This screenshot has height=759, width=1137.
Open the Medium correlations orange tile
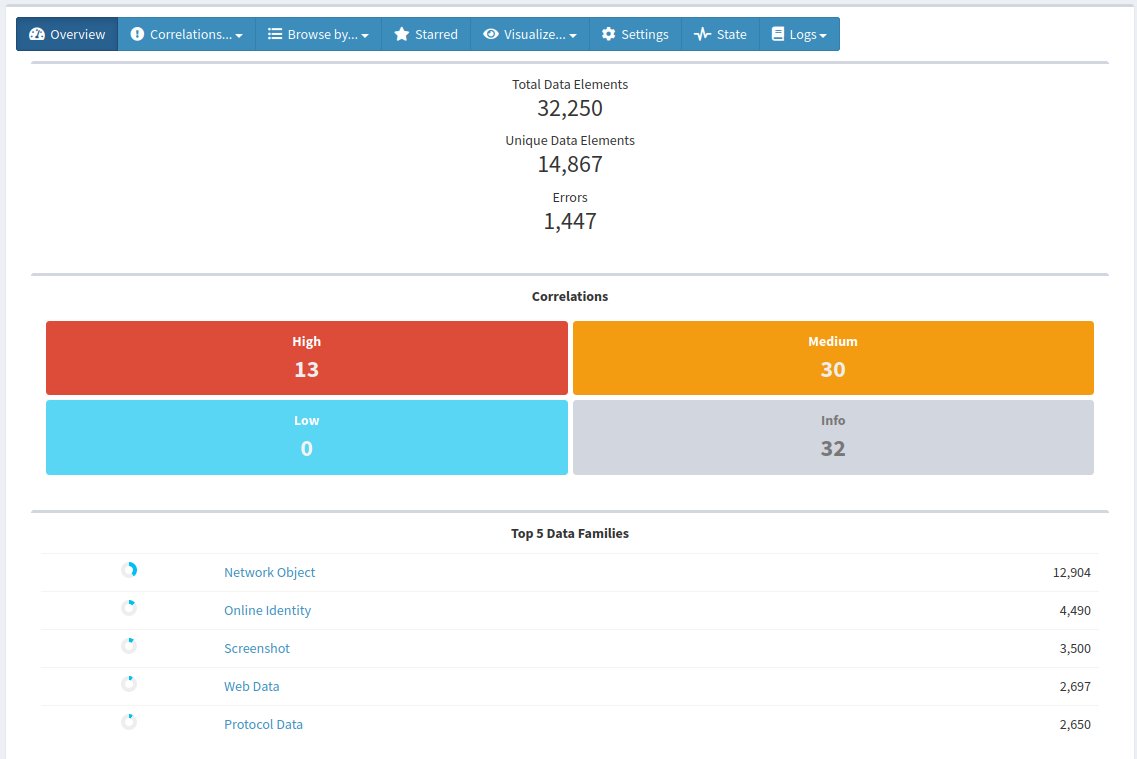click(833, 358)
